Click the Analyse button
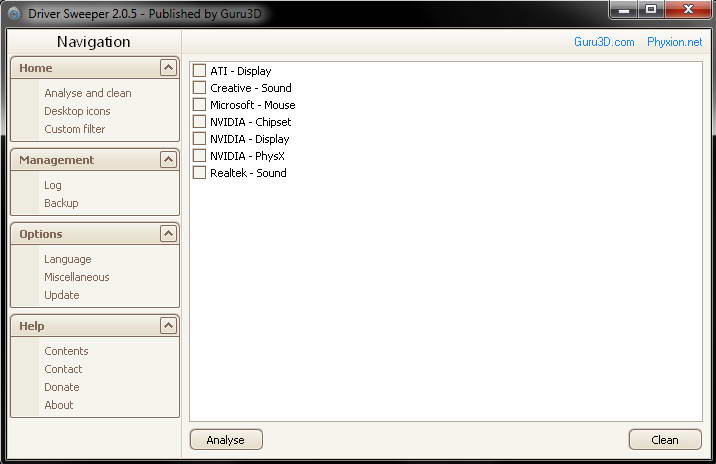 click(226, 439)
